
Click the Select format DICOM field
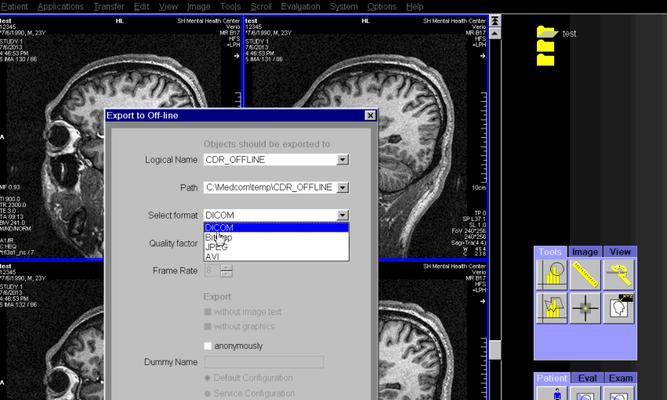[271, 215]
